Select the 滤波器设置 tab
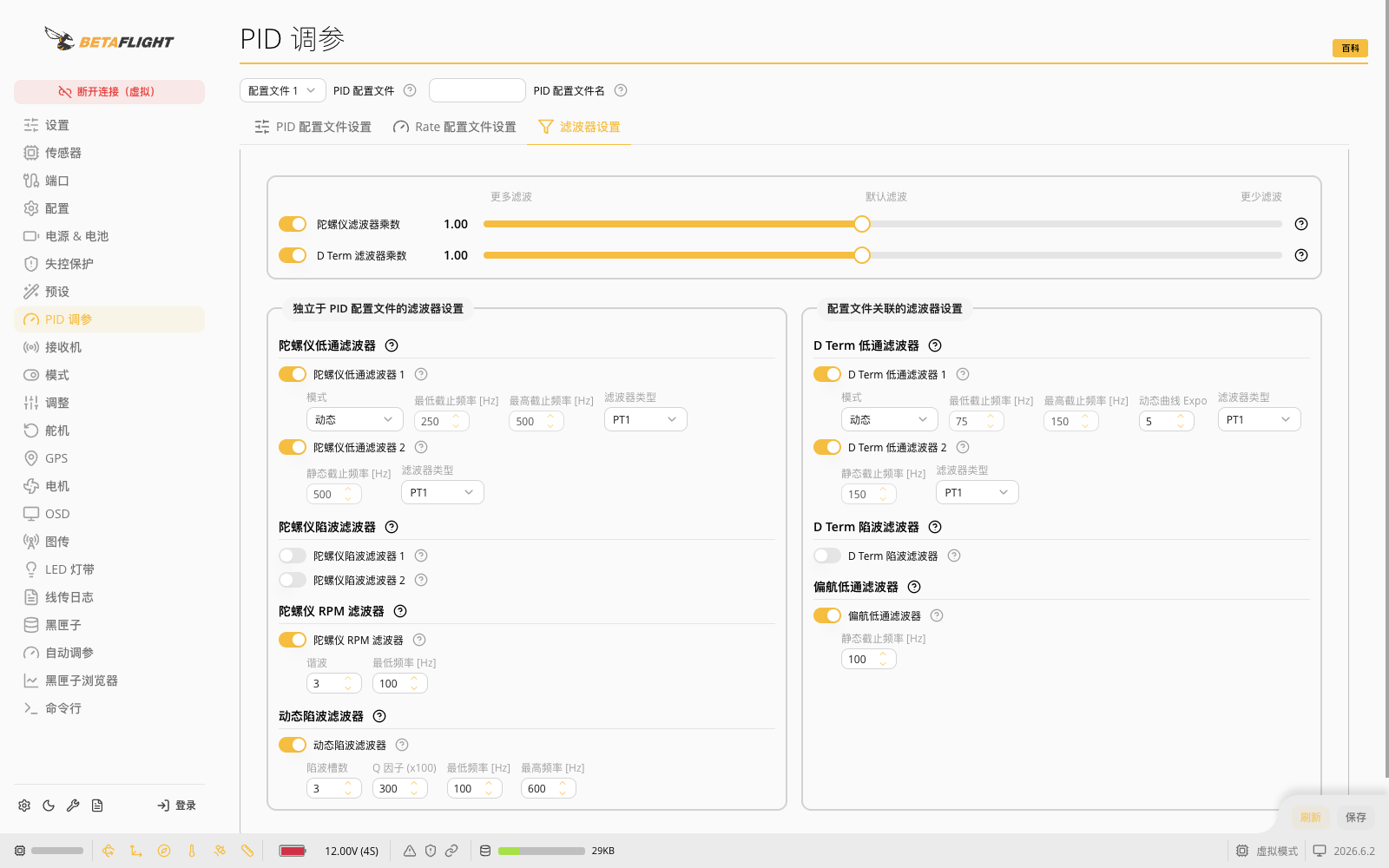Image resolution: width=1389 pixels, height=868 pixels. (579, 127)
